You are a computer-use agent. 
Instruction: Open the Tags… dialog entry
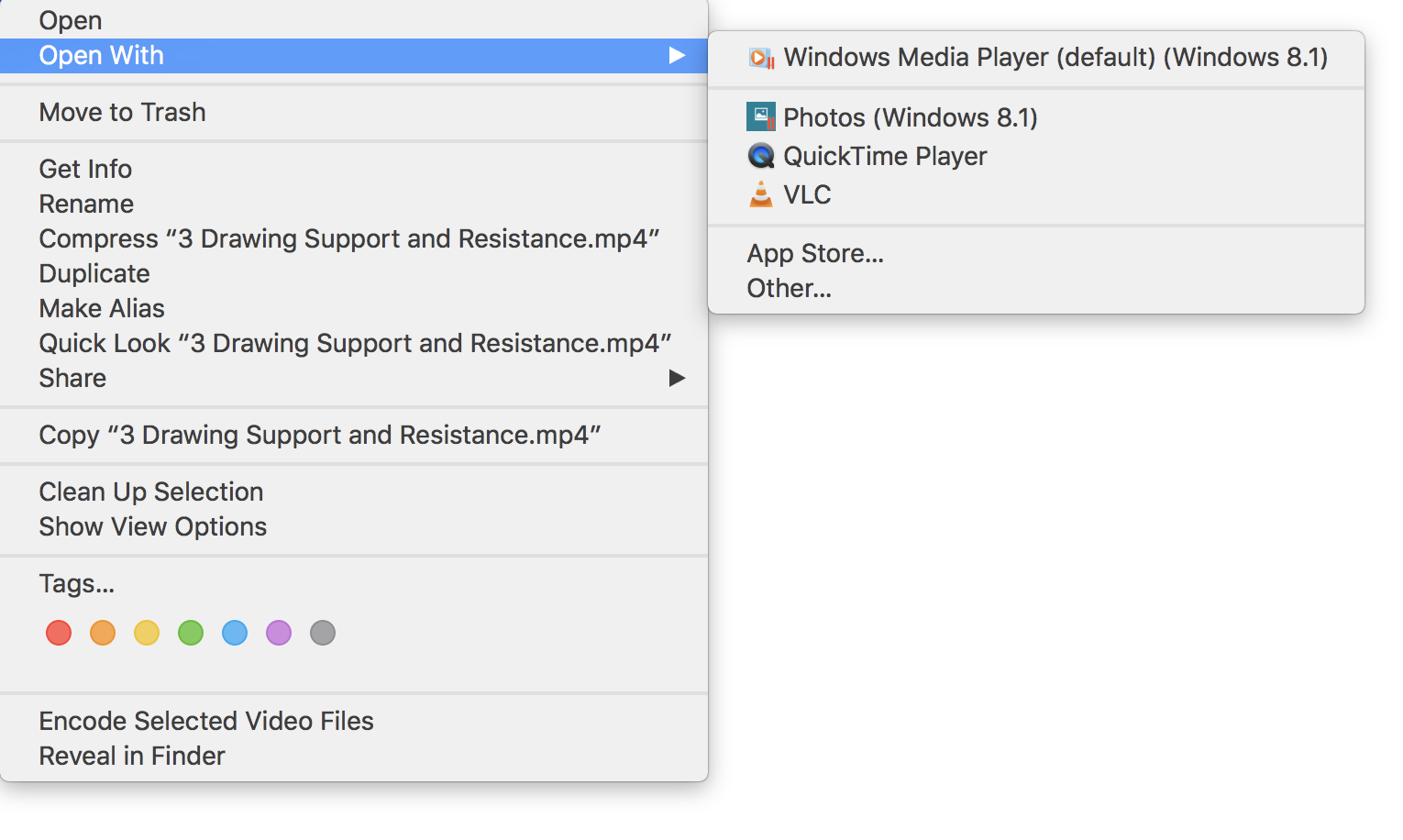(354, 583)
